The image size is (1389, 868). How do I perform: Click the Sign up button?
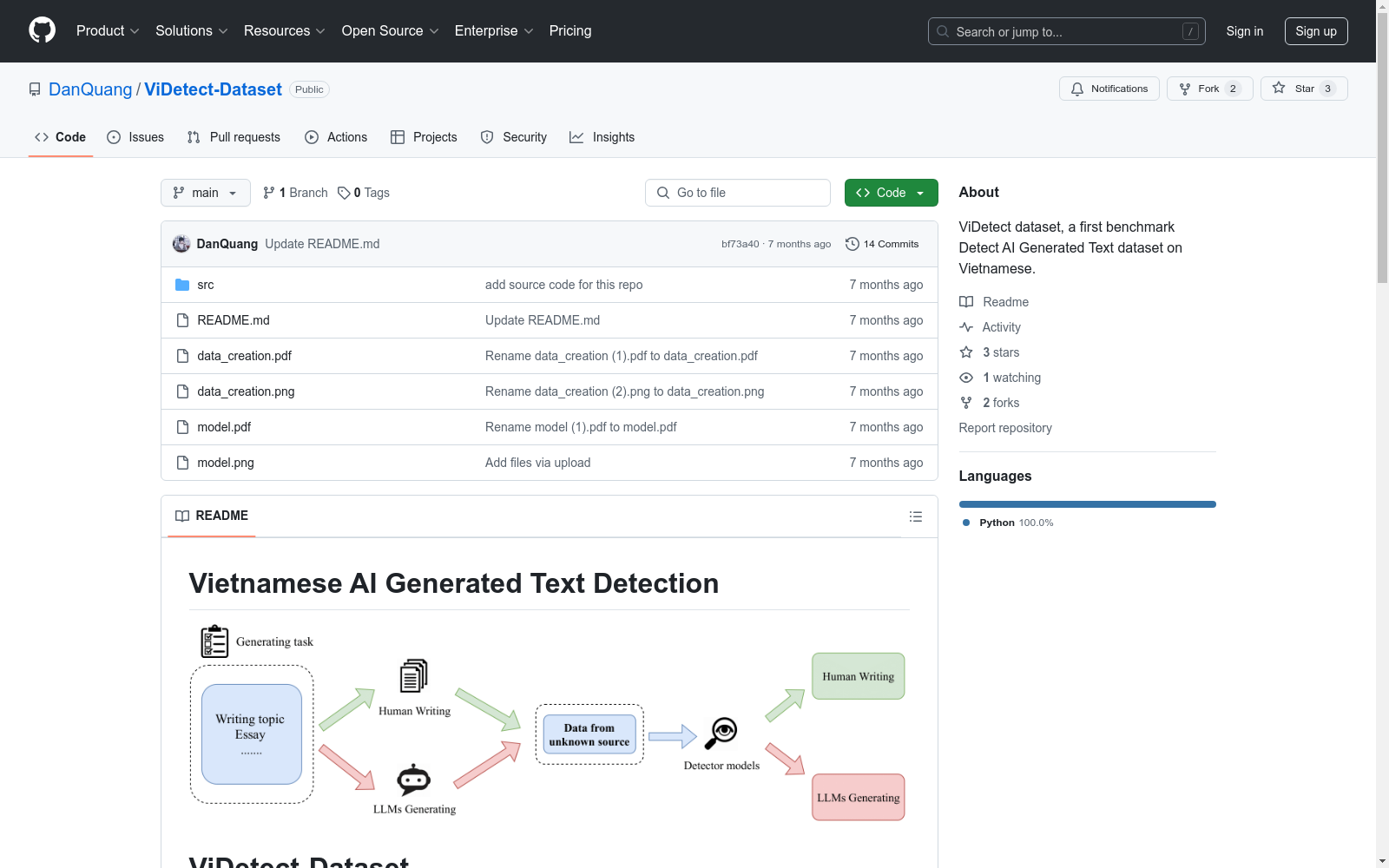coord(1316,31)
